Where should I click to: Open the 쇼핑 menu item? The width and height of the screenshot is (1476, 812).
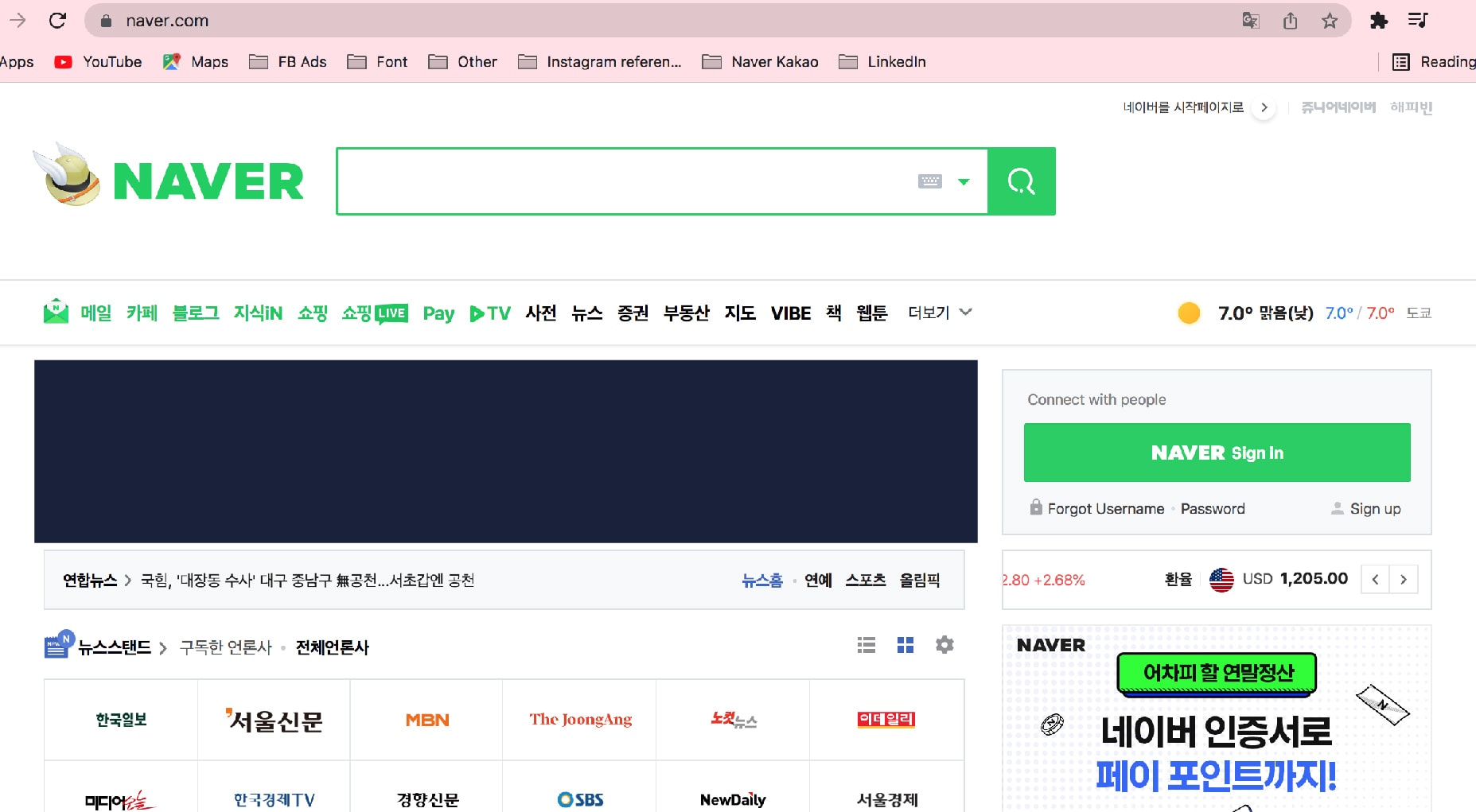[x=313, y=313]
